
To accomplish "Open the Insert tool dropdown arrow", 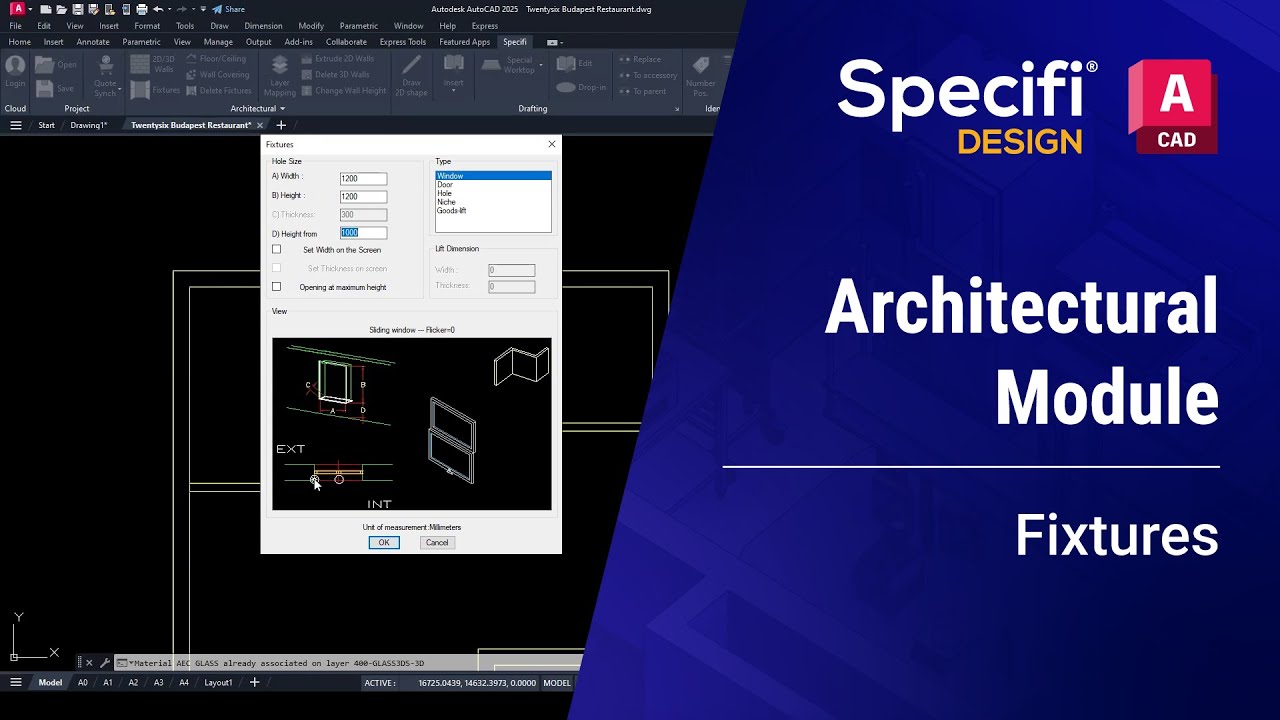I will pyautogui.click(x=453, y=91).
